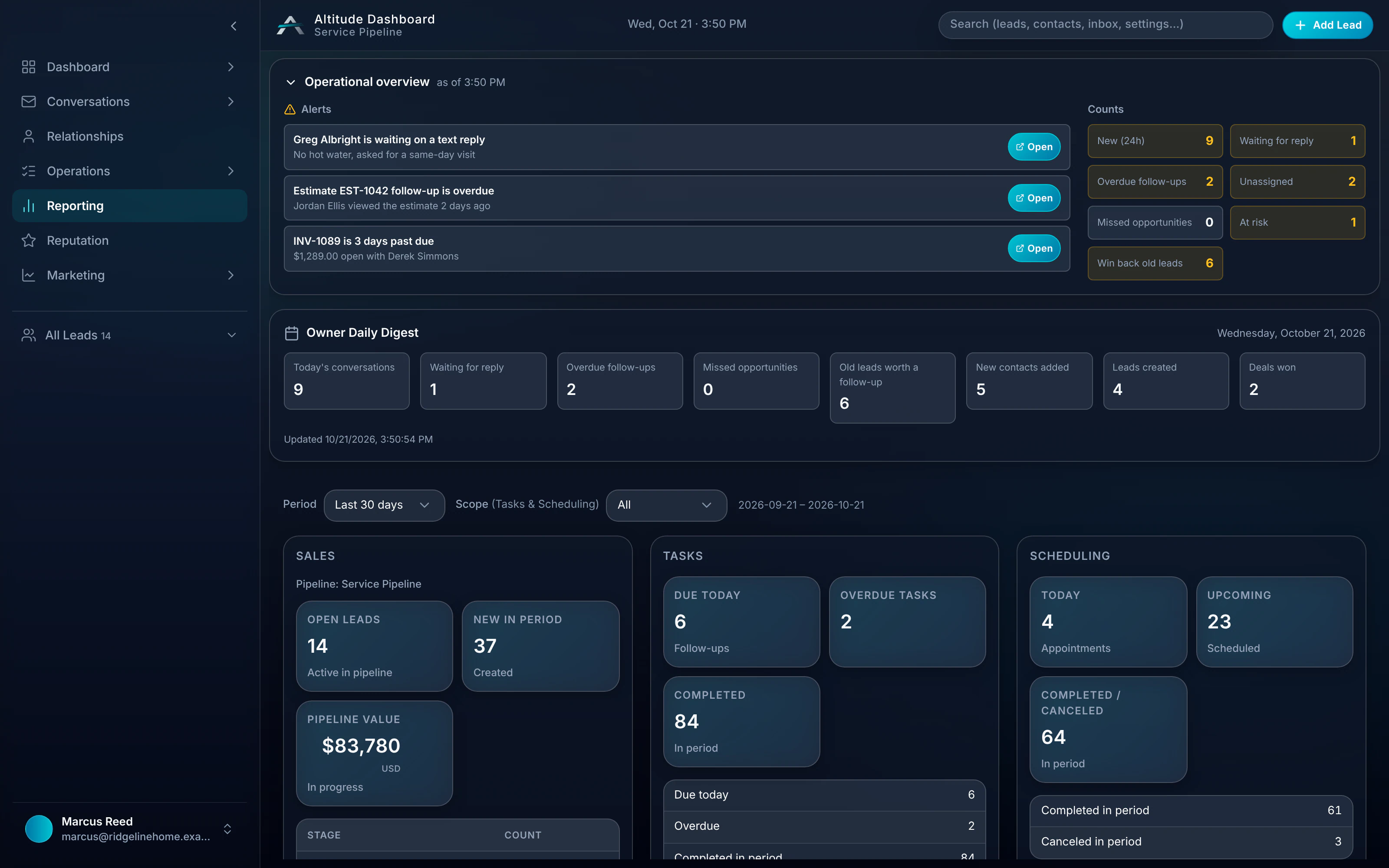
Task: Click Marcus Reed's avatar circle
Action: coord(39,829)
